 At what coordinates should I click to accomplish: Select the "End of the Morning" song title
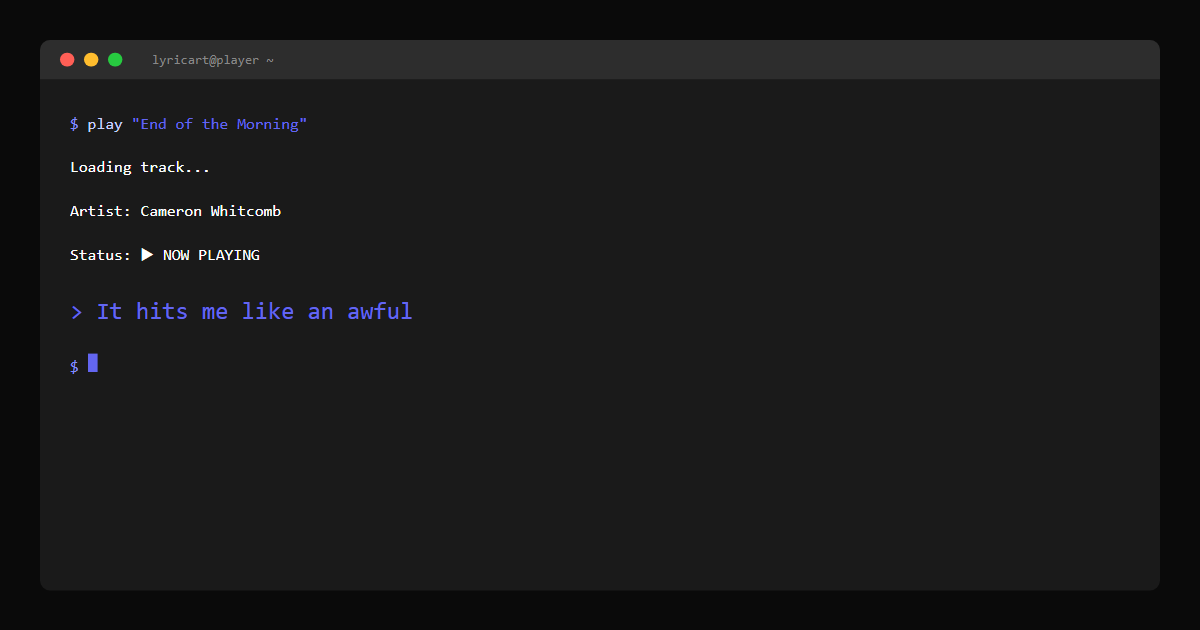219,124
